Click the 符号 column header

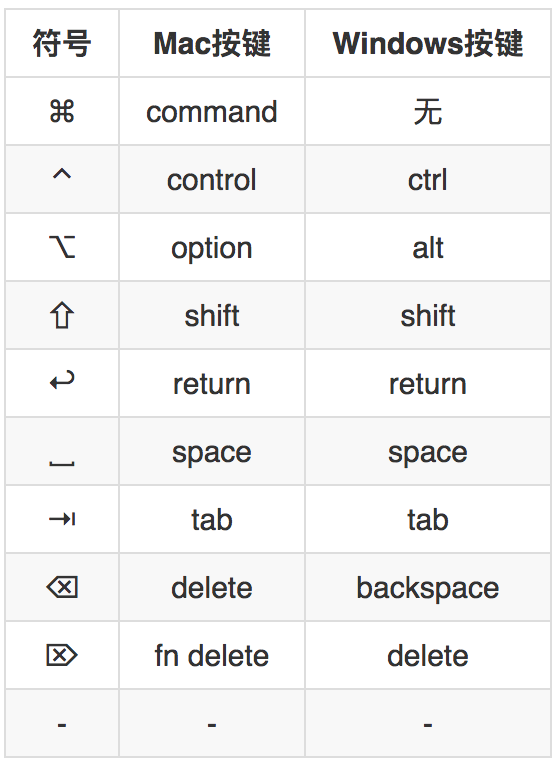click(x=62, y=43)
